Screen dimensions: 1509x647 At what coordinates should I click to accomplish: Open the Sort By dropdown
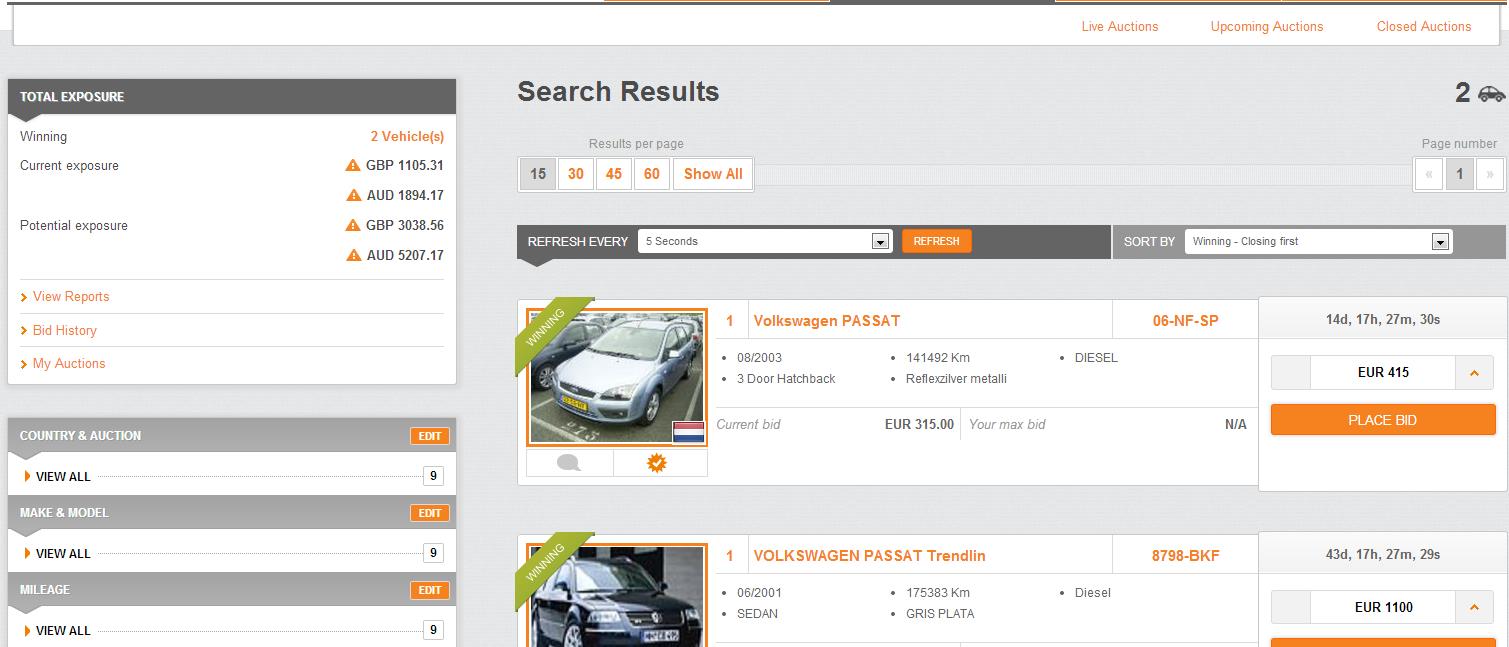point(1318,241)
